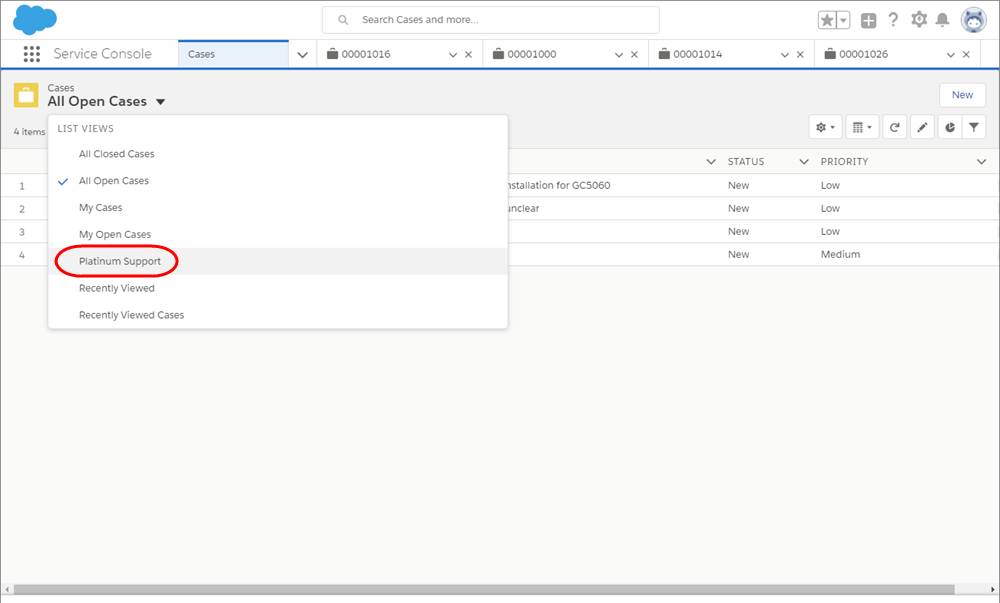The height and width of the screenshot is (603, 1000).
Task: Open the 00001000 tab options chevron
Action: 619,55
